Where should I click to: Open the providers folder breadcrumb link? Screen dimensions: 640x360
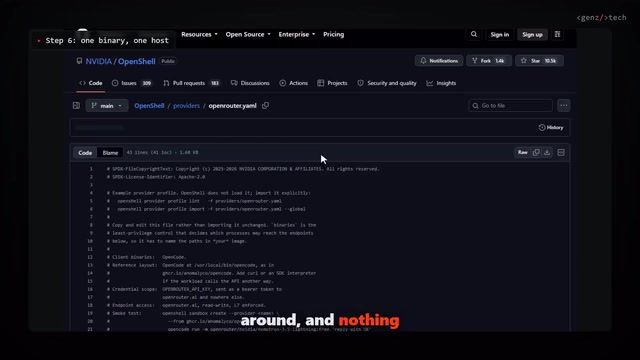[x=187, y=106]
